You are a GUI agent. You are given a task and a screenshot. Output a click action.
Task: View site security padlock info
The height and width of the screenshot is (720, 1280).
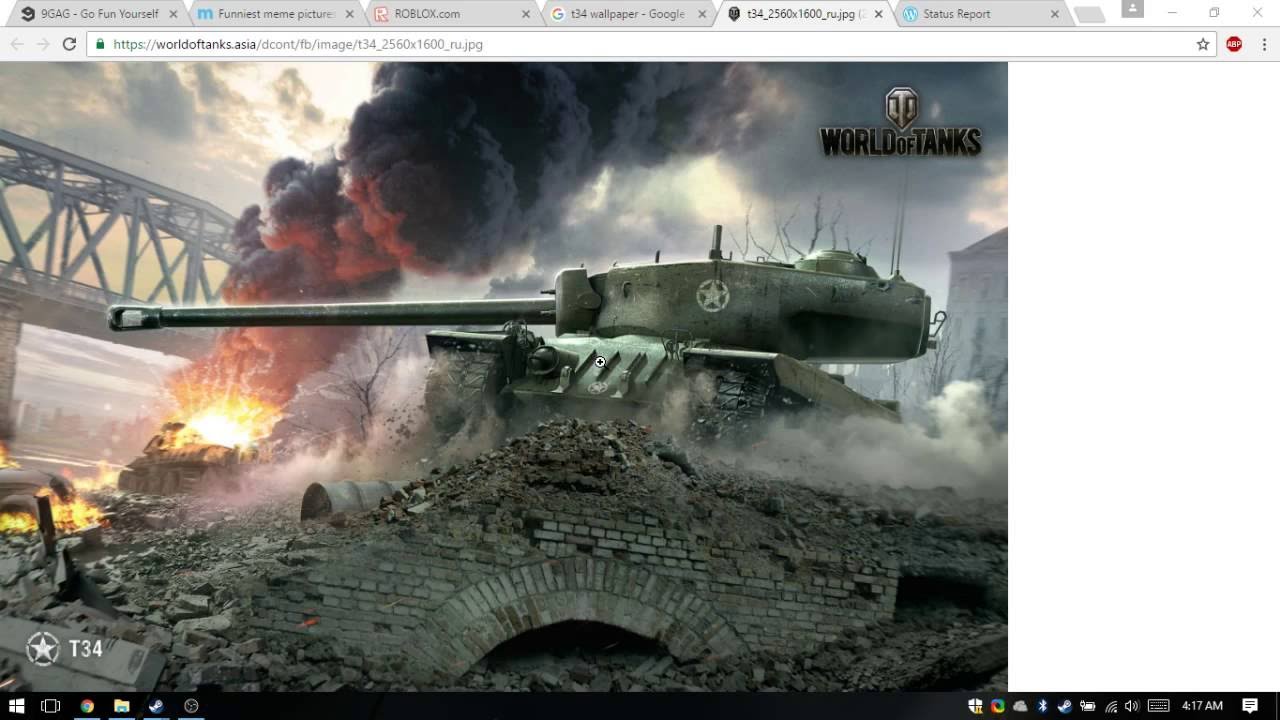click(99, 44)
